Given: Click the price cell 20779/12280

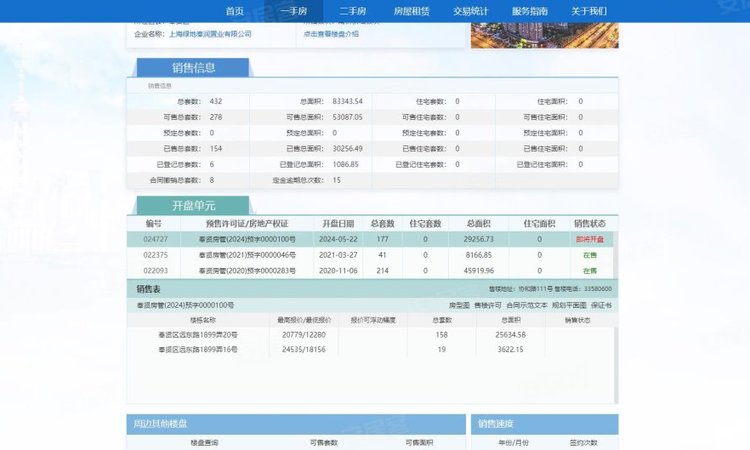Looking at the screenshot, I should point(304,335).
